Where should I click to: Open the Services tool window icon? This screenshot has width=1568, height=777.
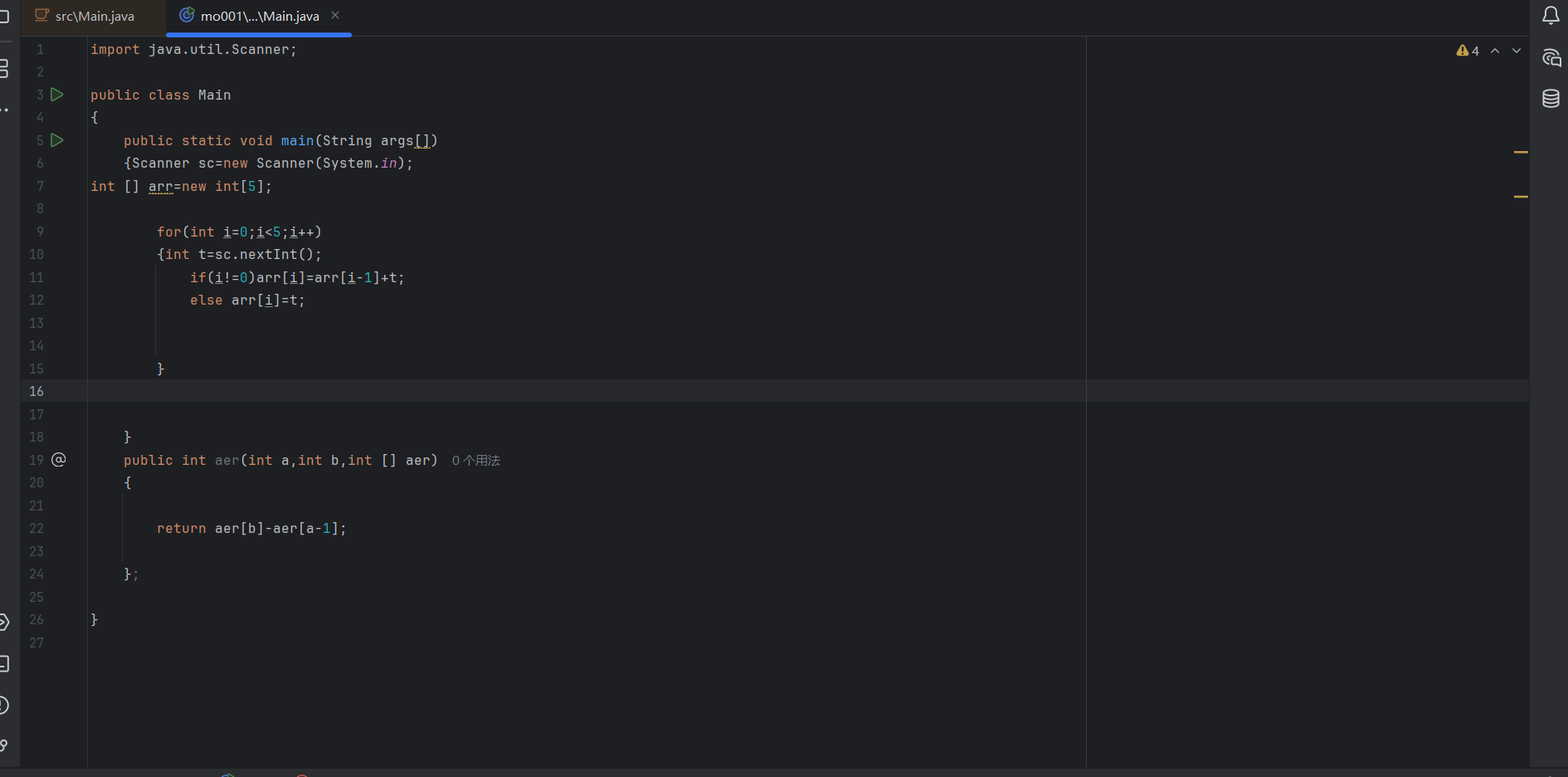point(4,622)
